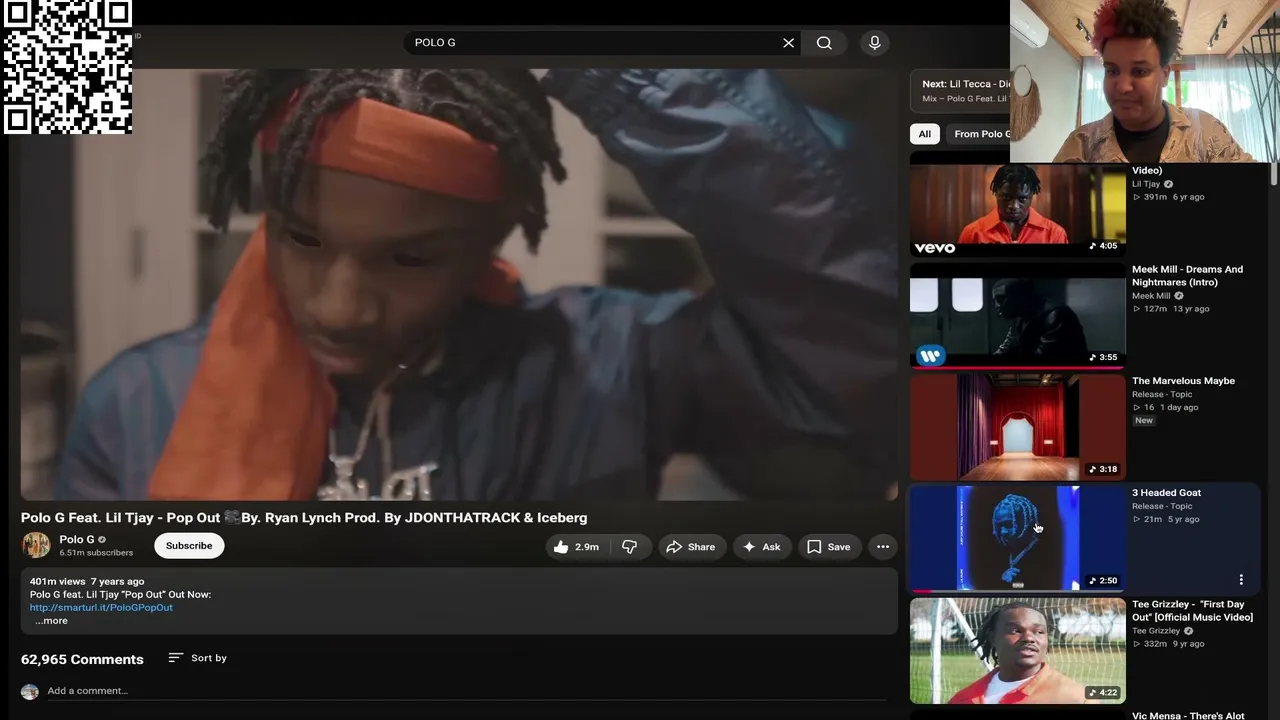This screenshot has width=1280, height=720.
Task: Open the Lil Tjay channel name
Action: (x=1146, y=184)
